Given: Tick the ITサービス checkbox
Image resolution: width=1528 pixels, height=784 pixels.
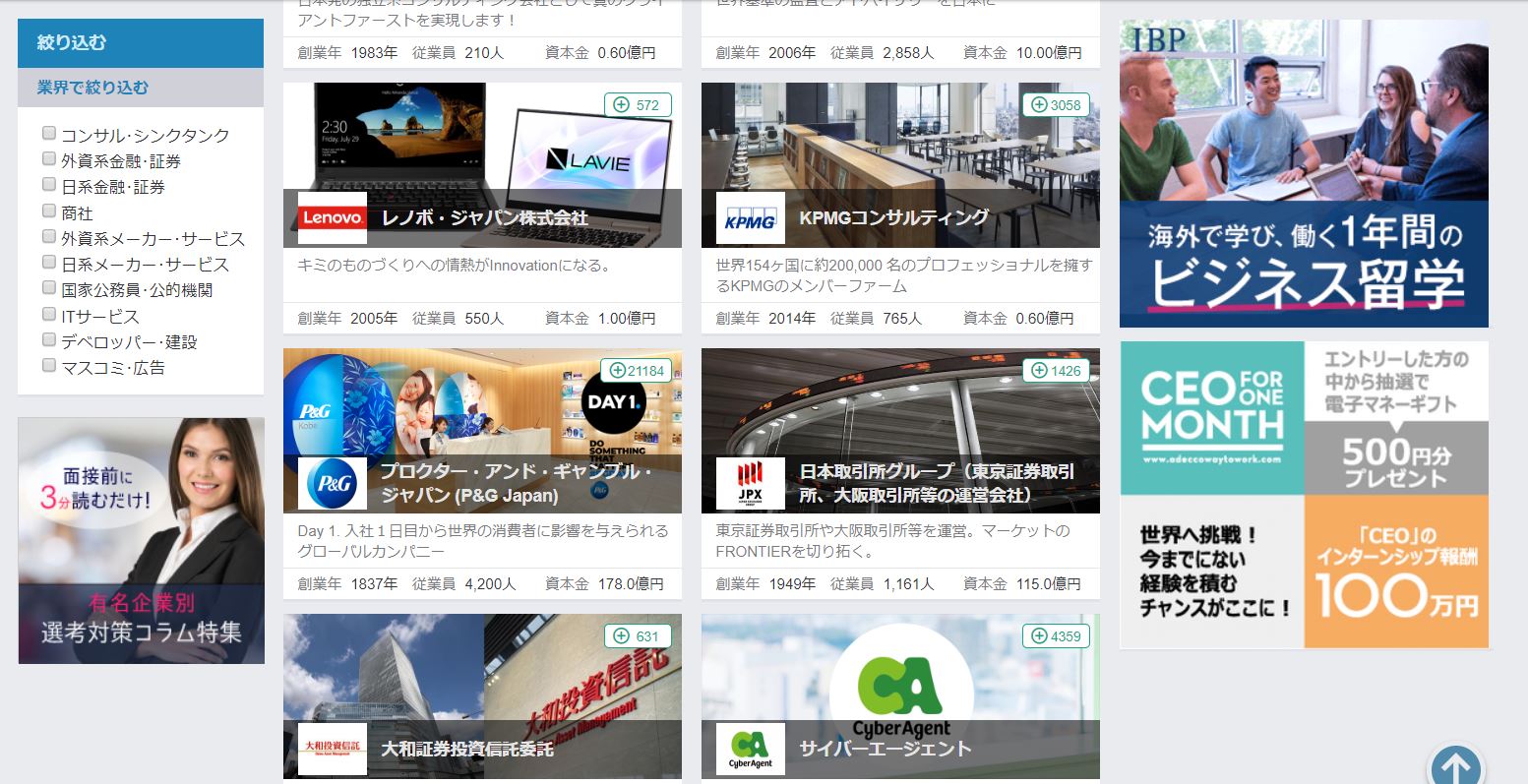Looking at the screenshot, I should point(49,315).
